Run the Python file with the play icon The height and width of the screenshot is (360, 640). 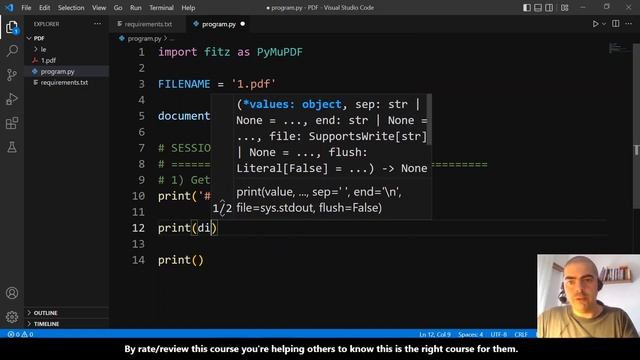pyautogui.click(x=596, y=24)
